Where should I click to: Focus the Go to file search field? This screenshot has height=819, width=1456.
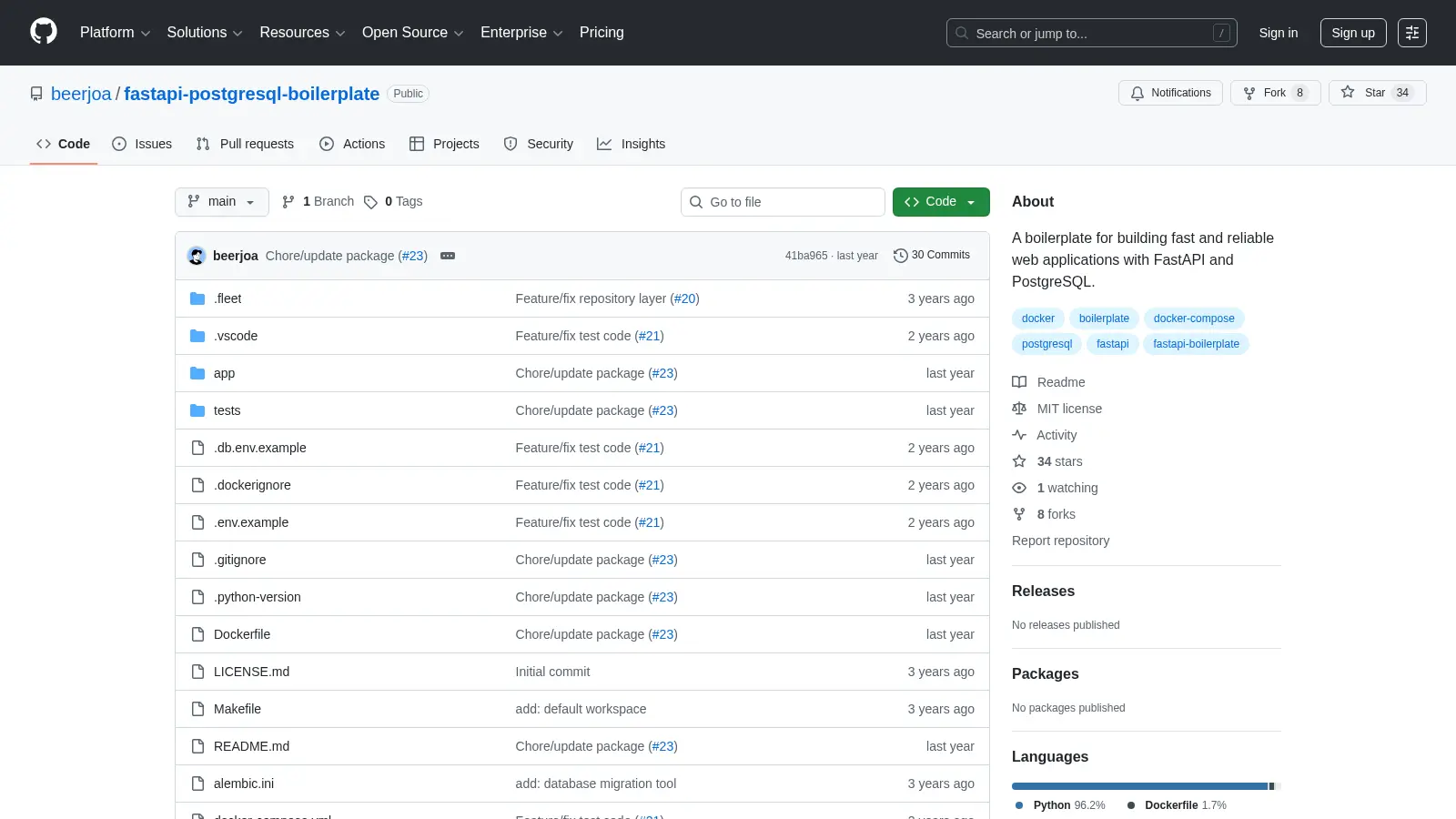[783, 202]
